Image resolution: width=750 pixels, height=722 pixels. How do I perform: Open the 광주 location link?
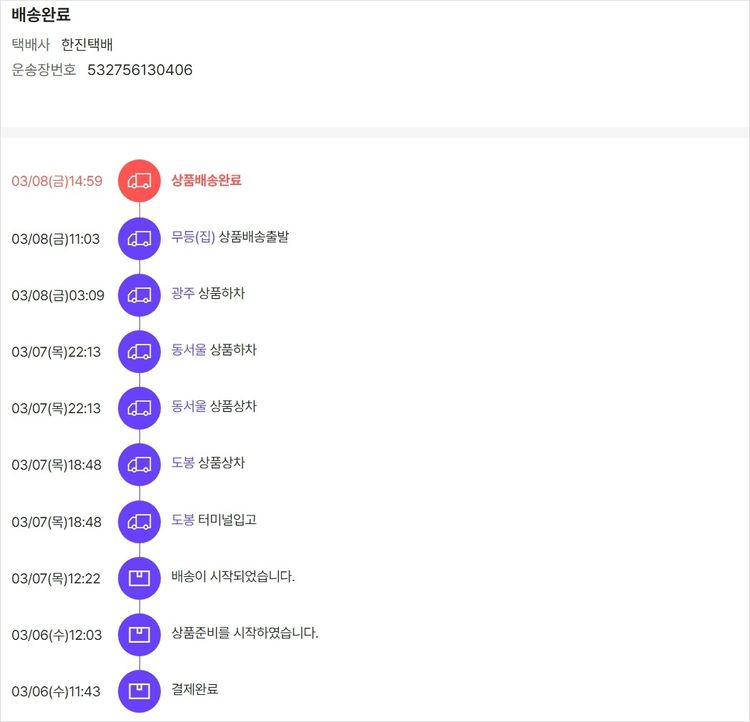point(183,293)
